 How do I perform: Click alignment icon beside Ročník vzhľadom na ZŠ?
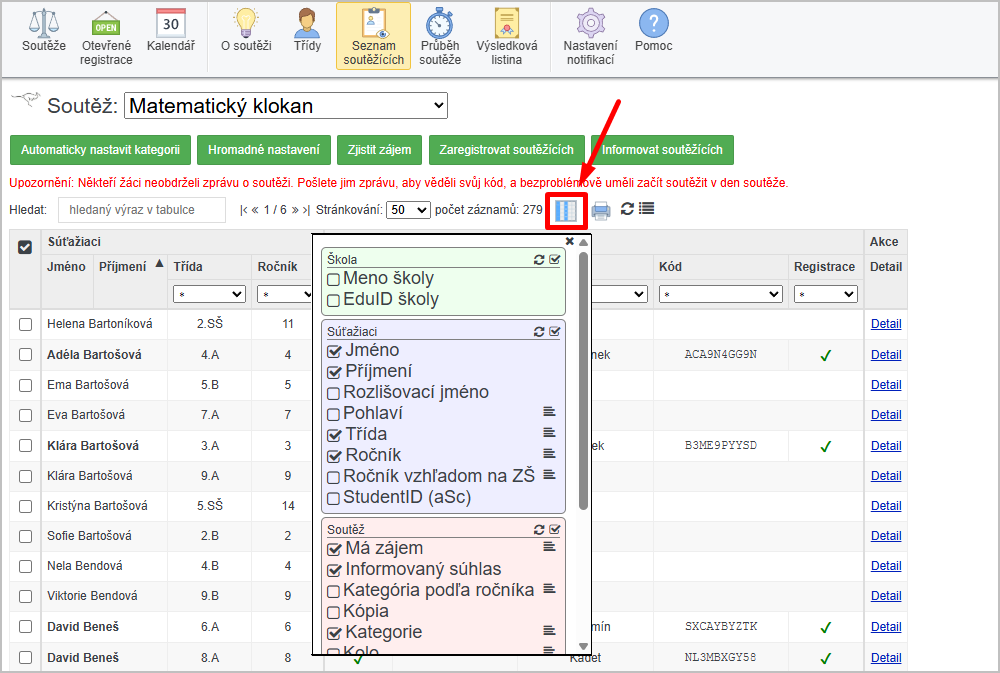tap(549, 475)
